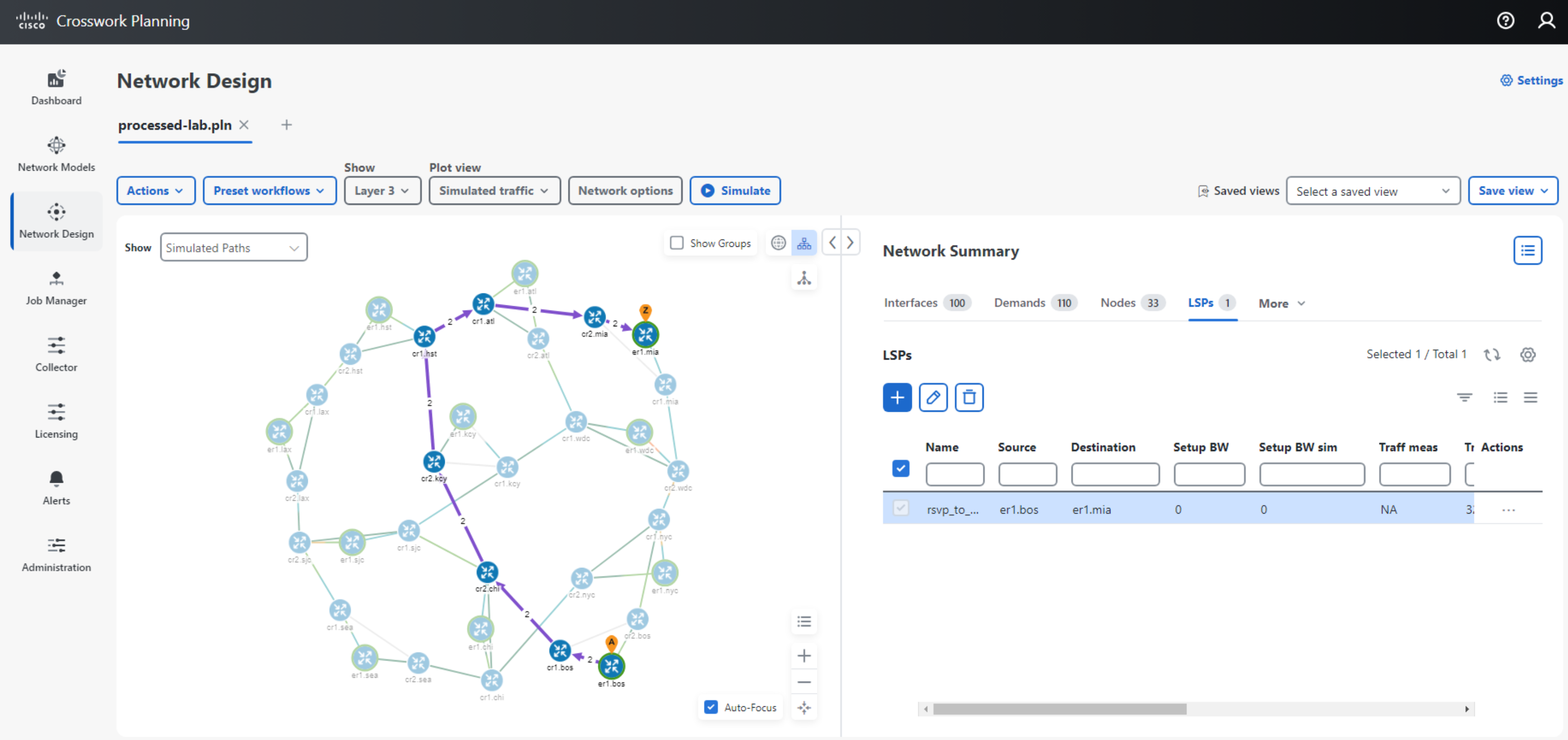This screenshot has height=740, width=1568.
Task: Expand panel with right chevron arrow
Action: click(850, 243)
